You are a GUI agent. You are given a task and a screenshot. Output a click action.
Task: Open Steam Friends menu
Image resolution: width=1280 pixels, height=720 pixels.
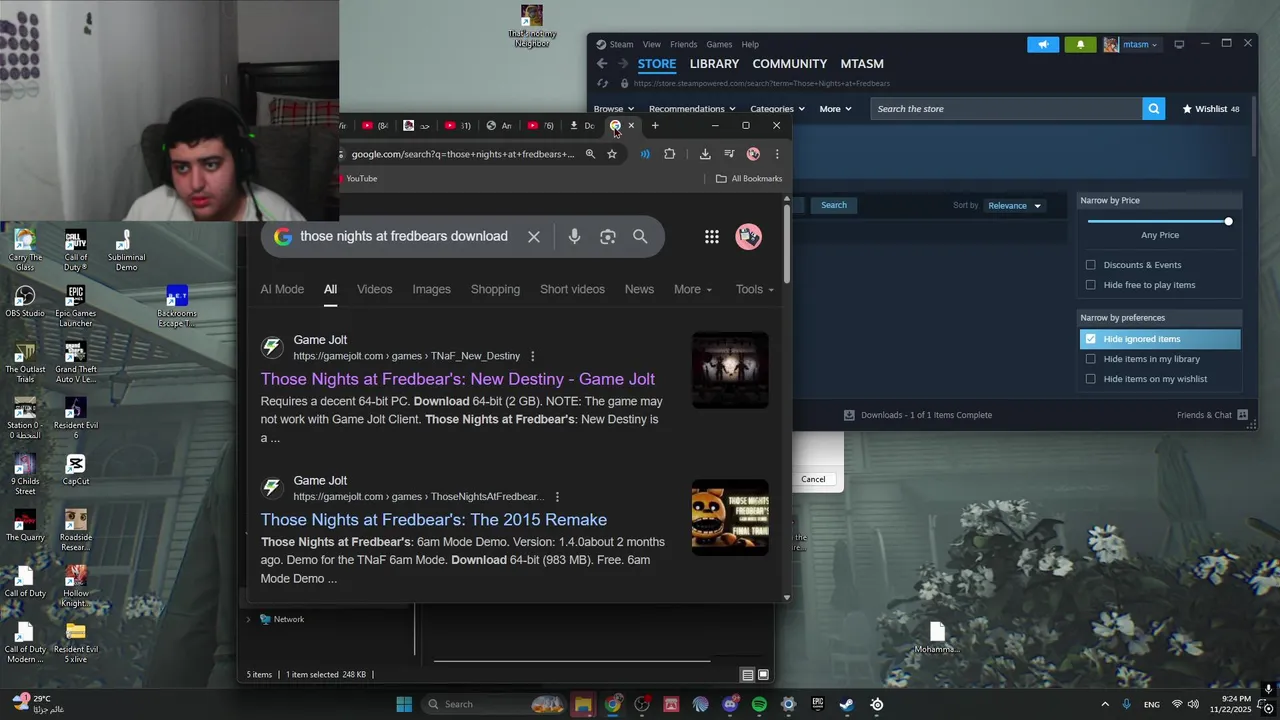(x=684, y=45)
